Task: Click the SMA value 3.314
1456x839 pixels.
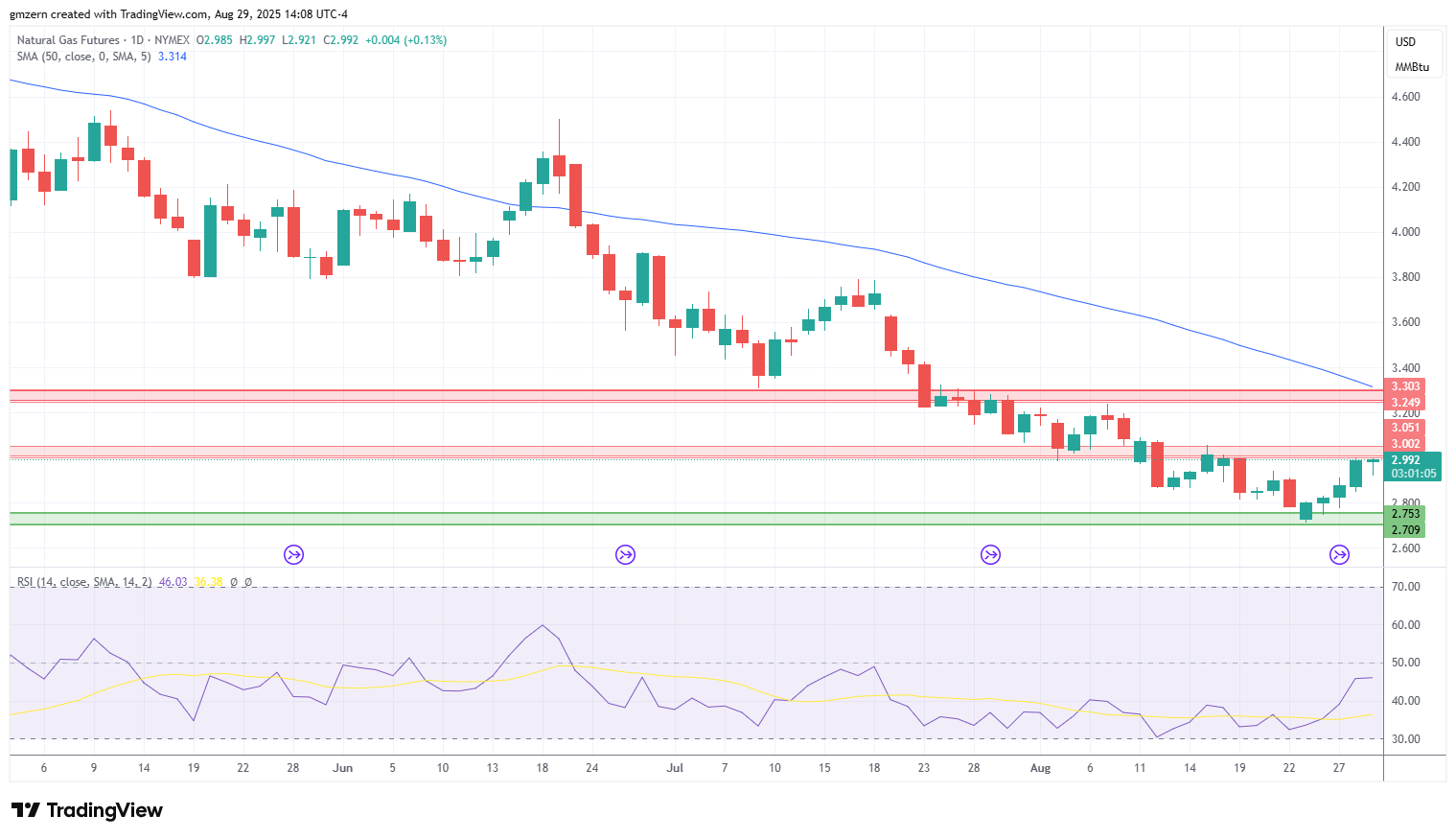Action: point(173,57)
